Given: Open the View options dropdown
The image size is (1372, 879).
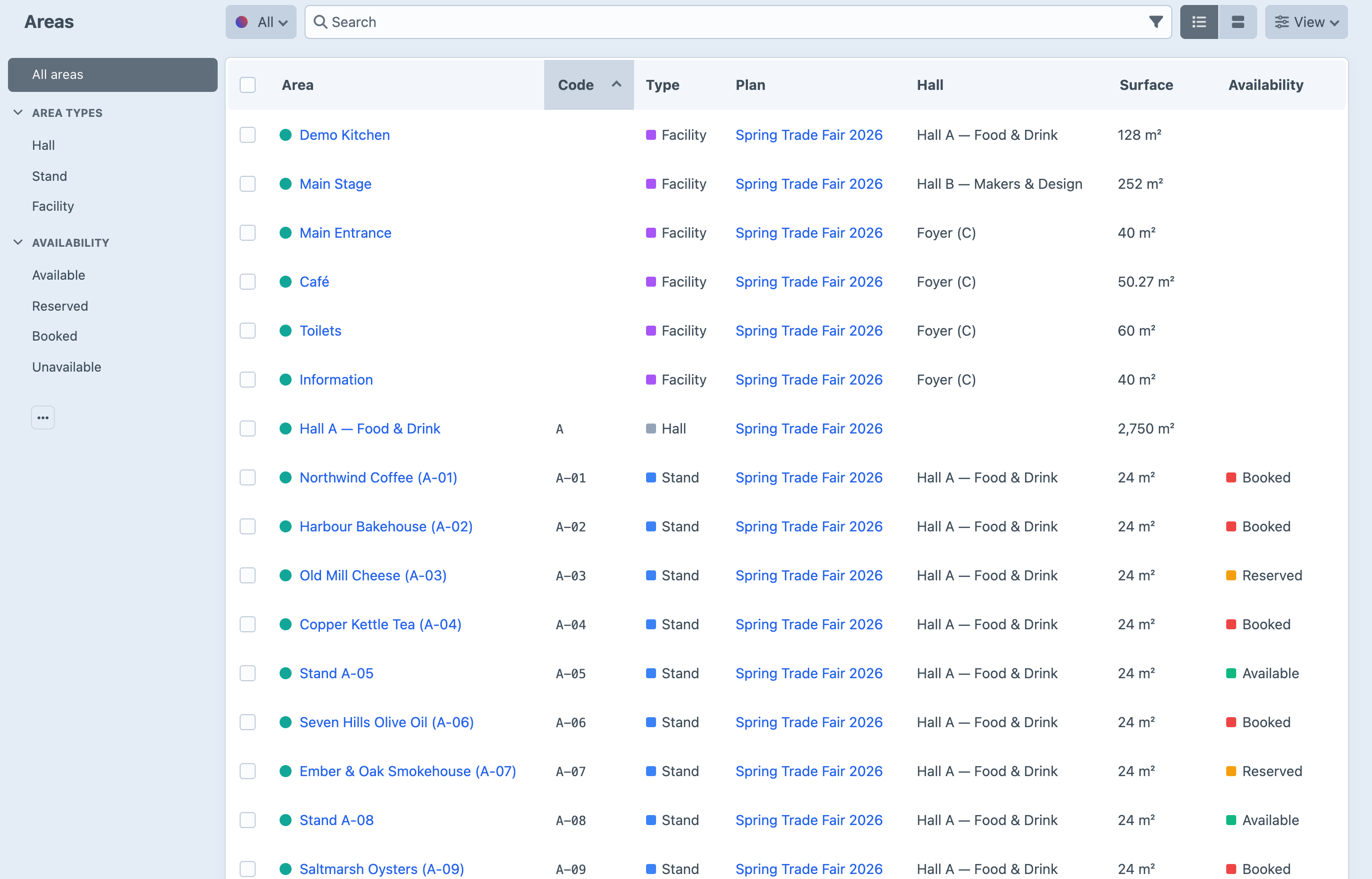Looking at the screenshot, I should coord(1306,22).
